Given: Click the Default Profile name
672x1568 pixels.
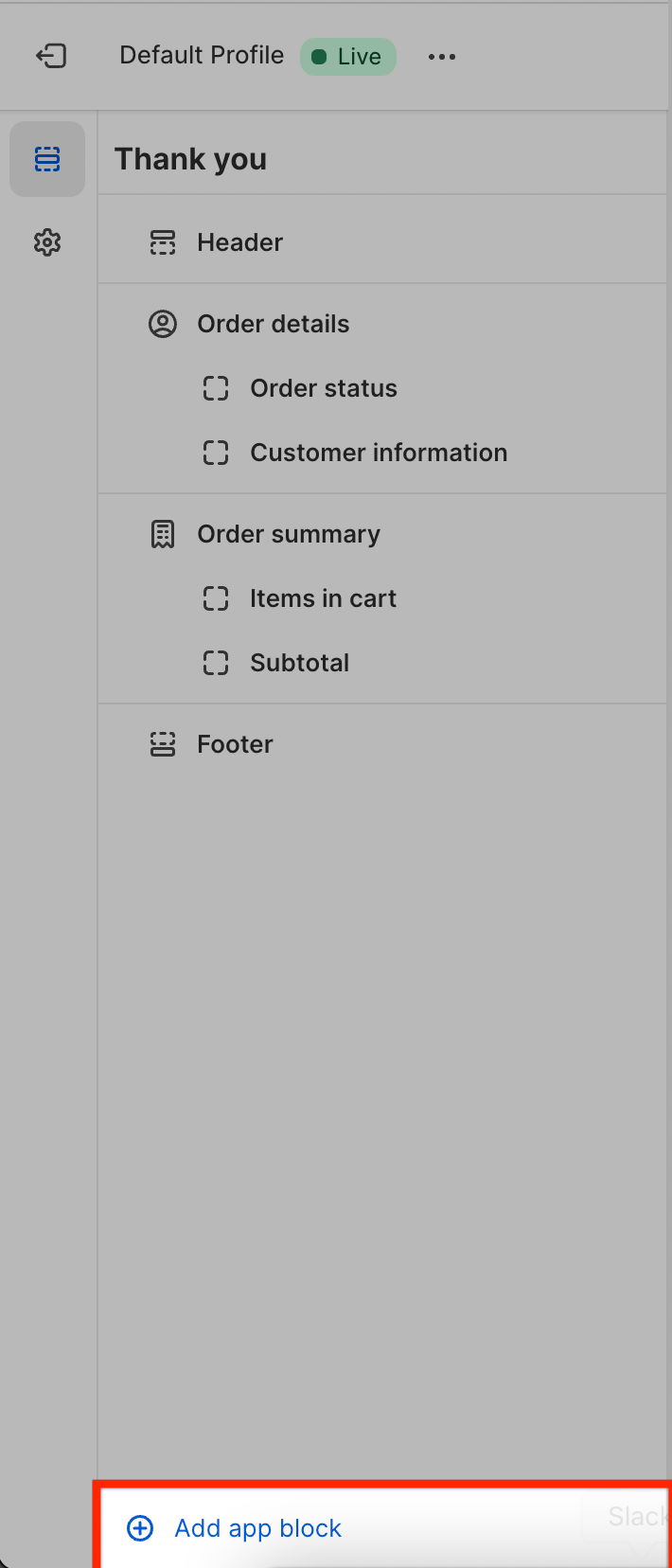Looking at the screenshot, I should pos(202,56).
